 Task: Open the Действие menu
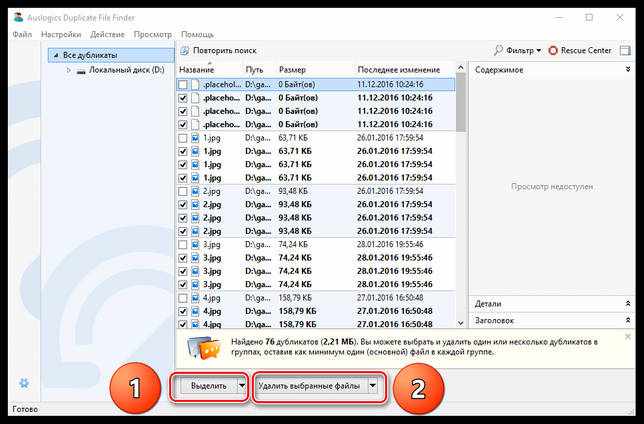[107, 35]
